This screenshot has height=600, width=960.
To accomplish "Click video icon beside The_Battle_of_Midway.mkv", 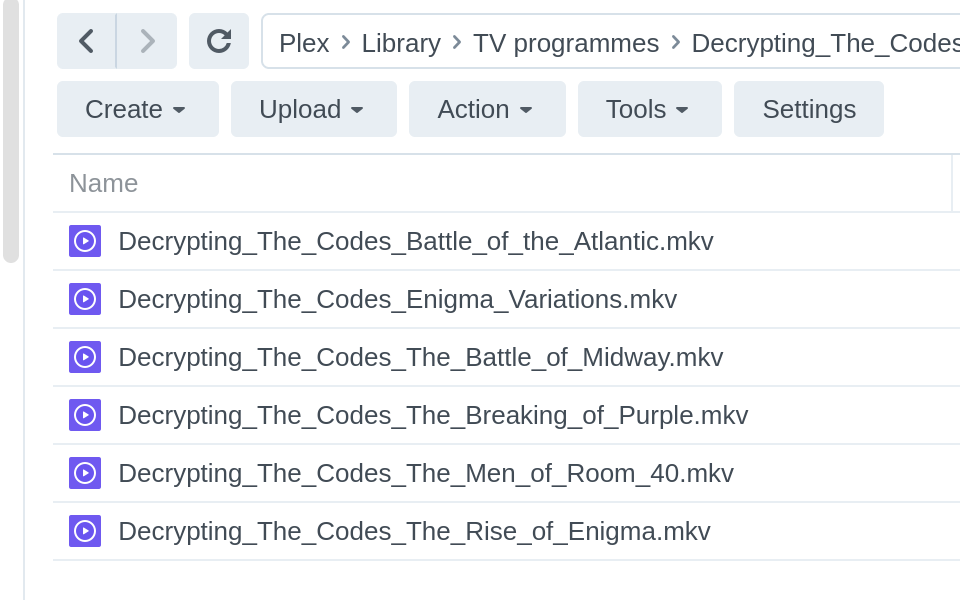I will (x=85, y=357).
